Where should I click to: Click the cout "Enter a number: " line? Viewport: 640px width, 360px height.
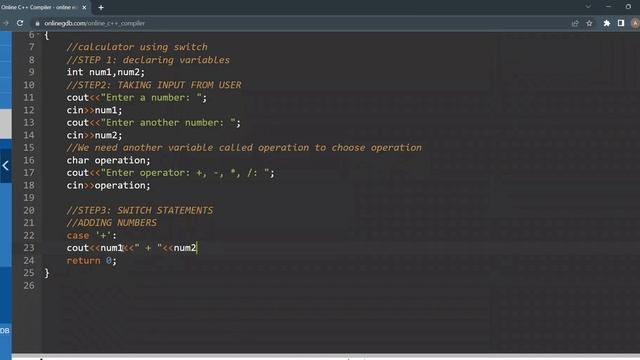pos(137,98)
